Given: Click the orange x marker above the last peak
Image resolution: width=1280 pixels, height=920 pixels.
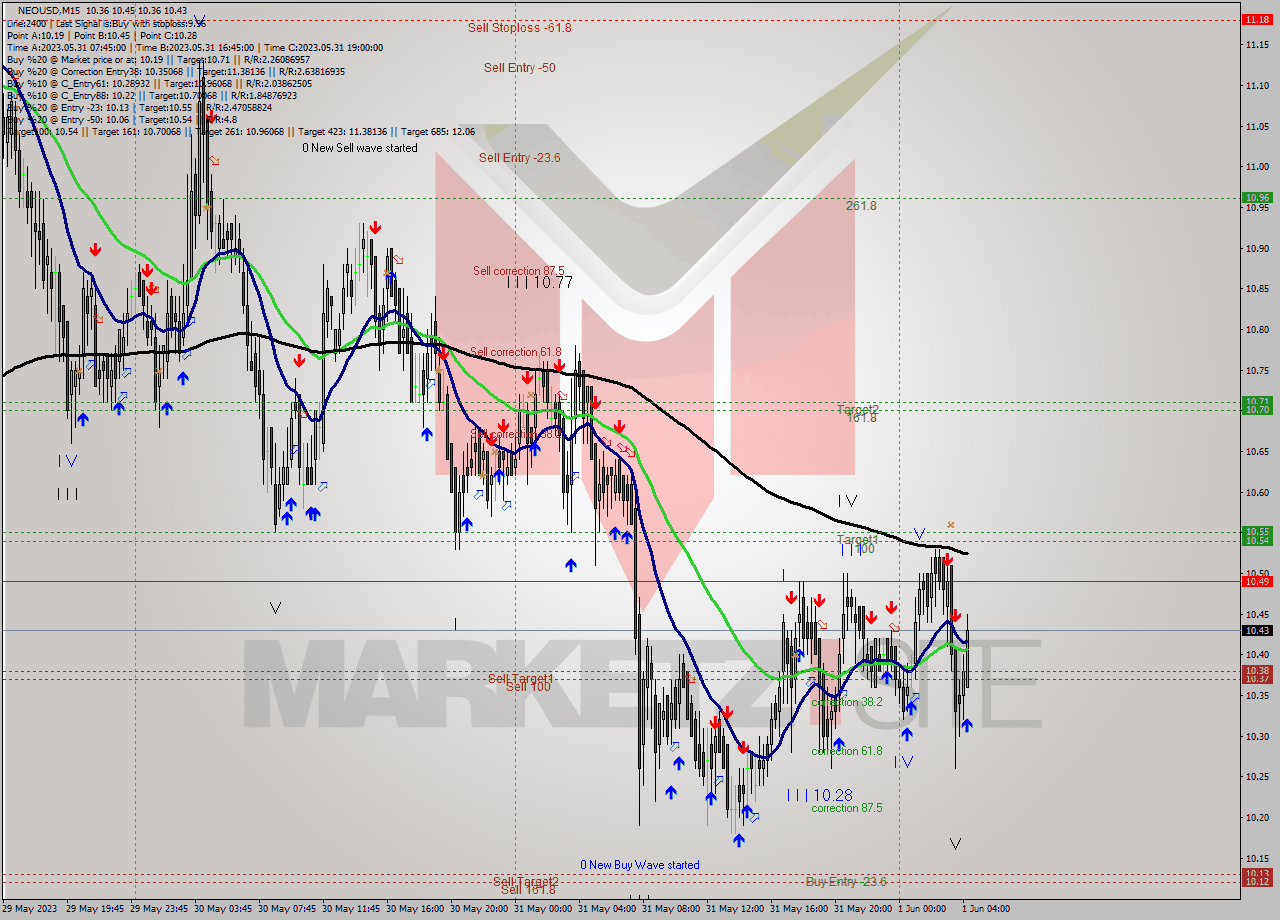Looking at the screenshot, I should (x=951, y=524).
